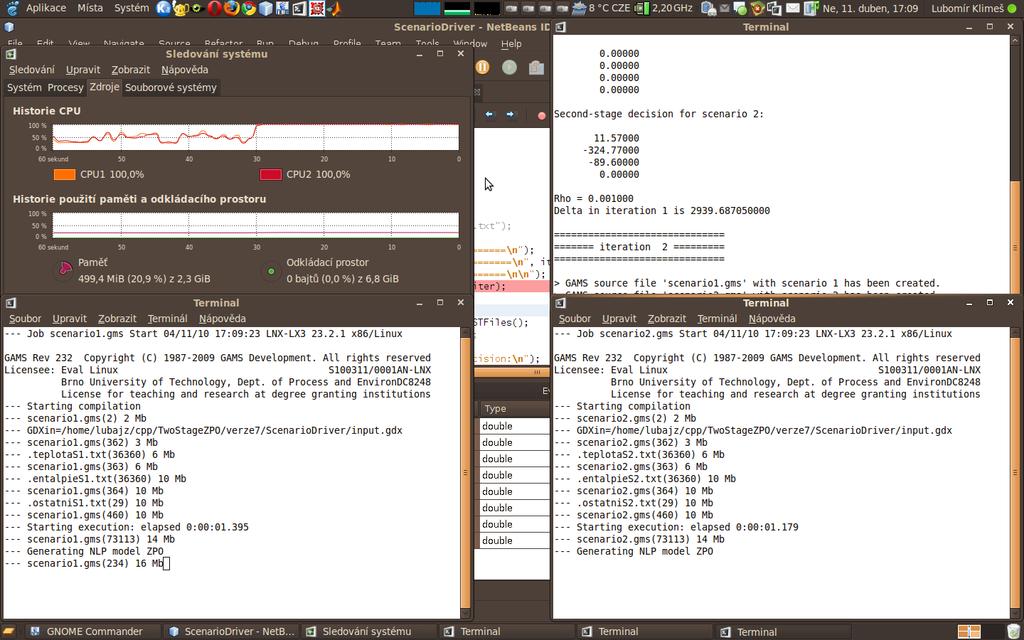This screenshot has height=640, width=1024.
Task: Click the scrollbar of the scenario1 terminal
Action: [x=466, y=473]
